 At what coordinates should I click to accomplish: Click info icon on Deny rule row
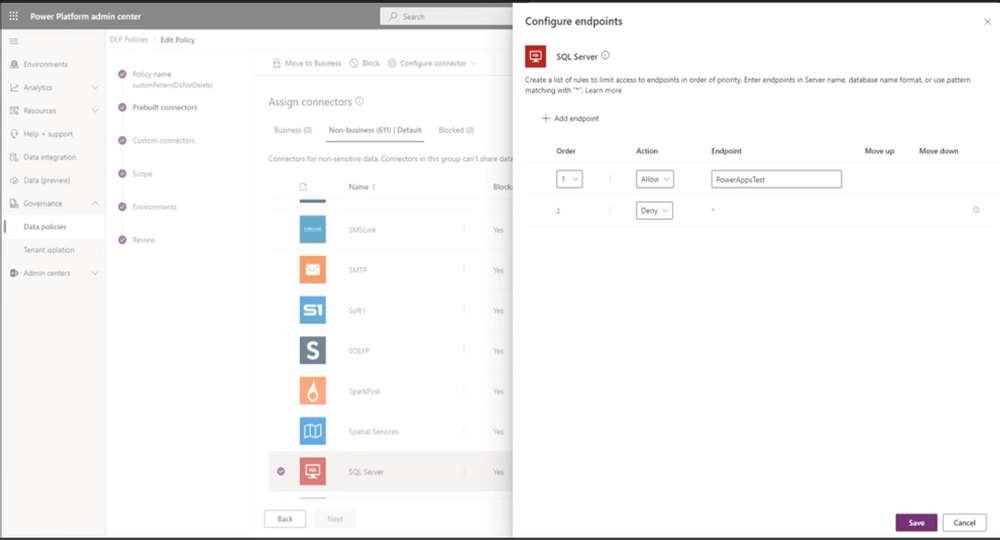pos(976,210)
